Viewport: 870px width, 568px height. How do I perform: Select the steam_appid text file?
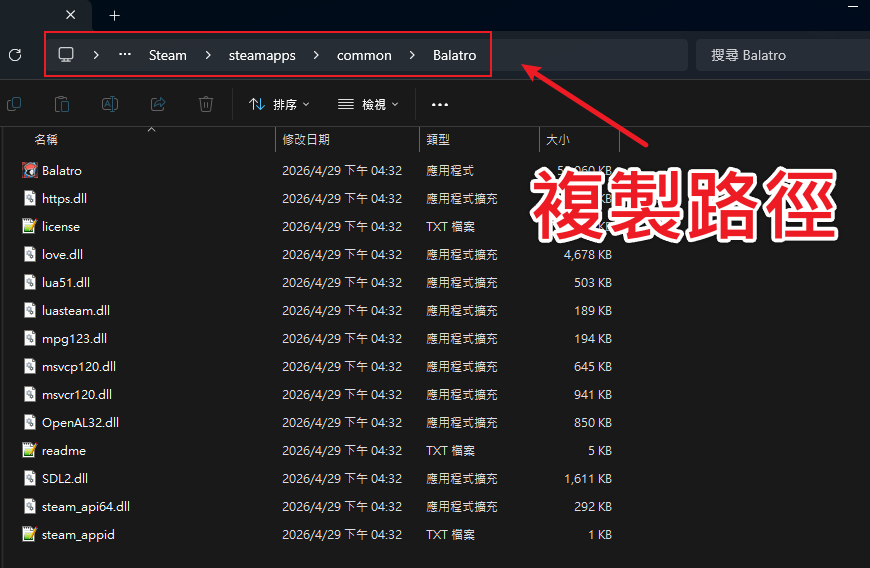coord(78,535)
